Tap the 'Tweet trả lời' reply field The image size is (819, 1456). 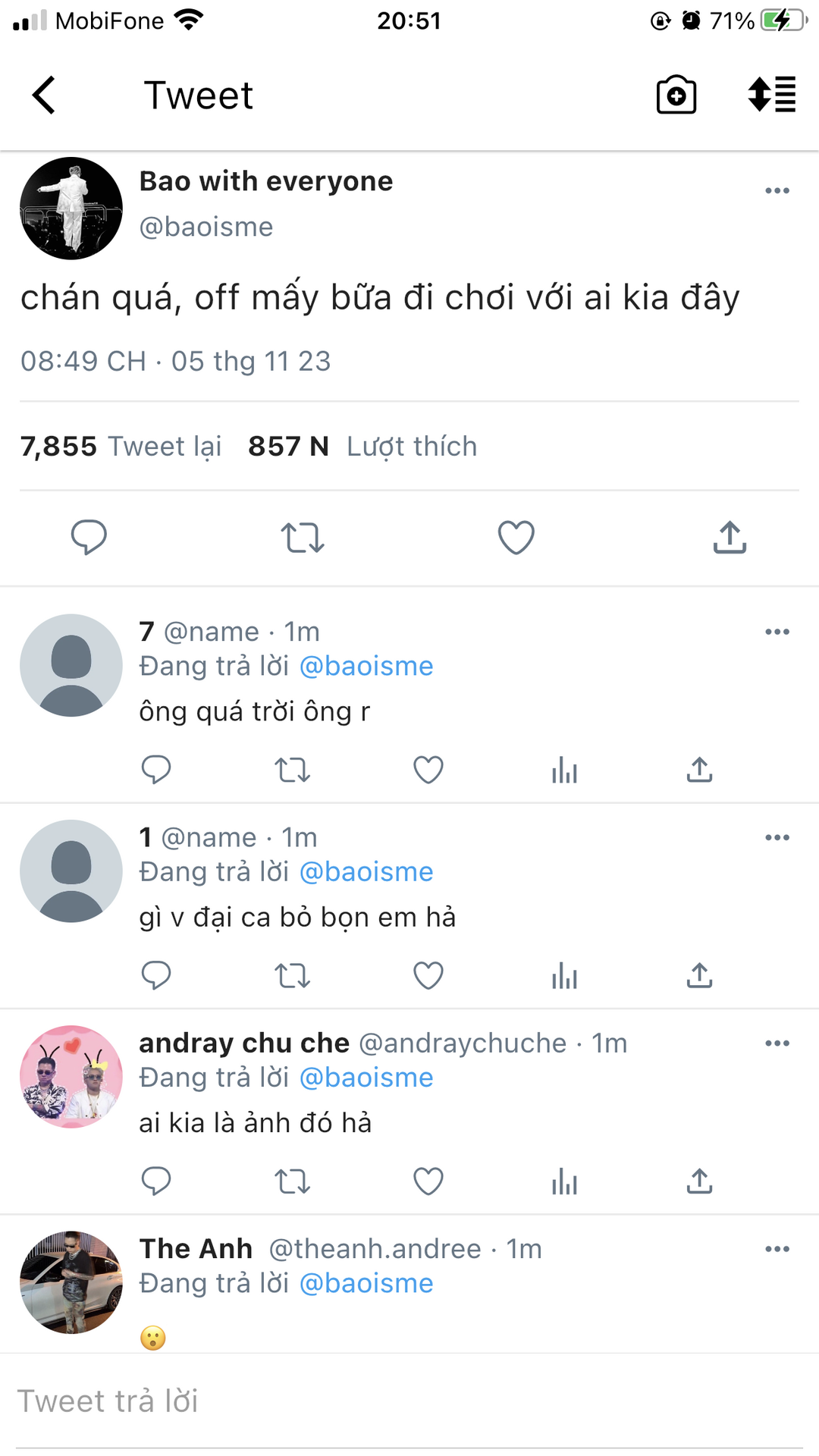click(409, 1401)
